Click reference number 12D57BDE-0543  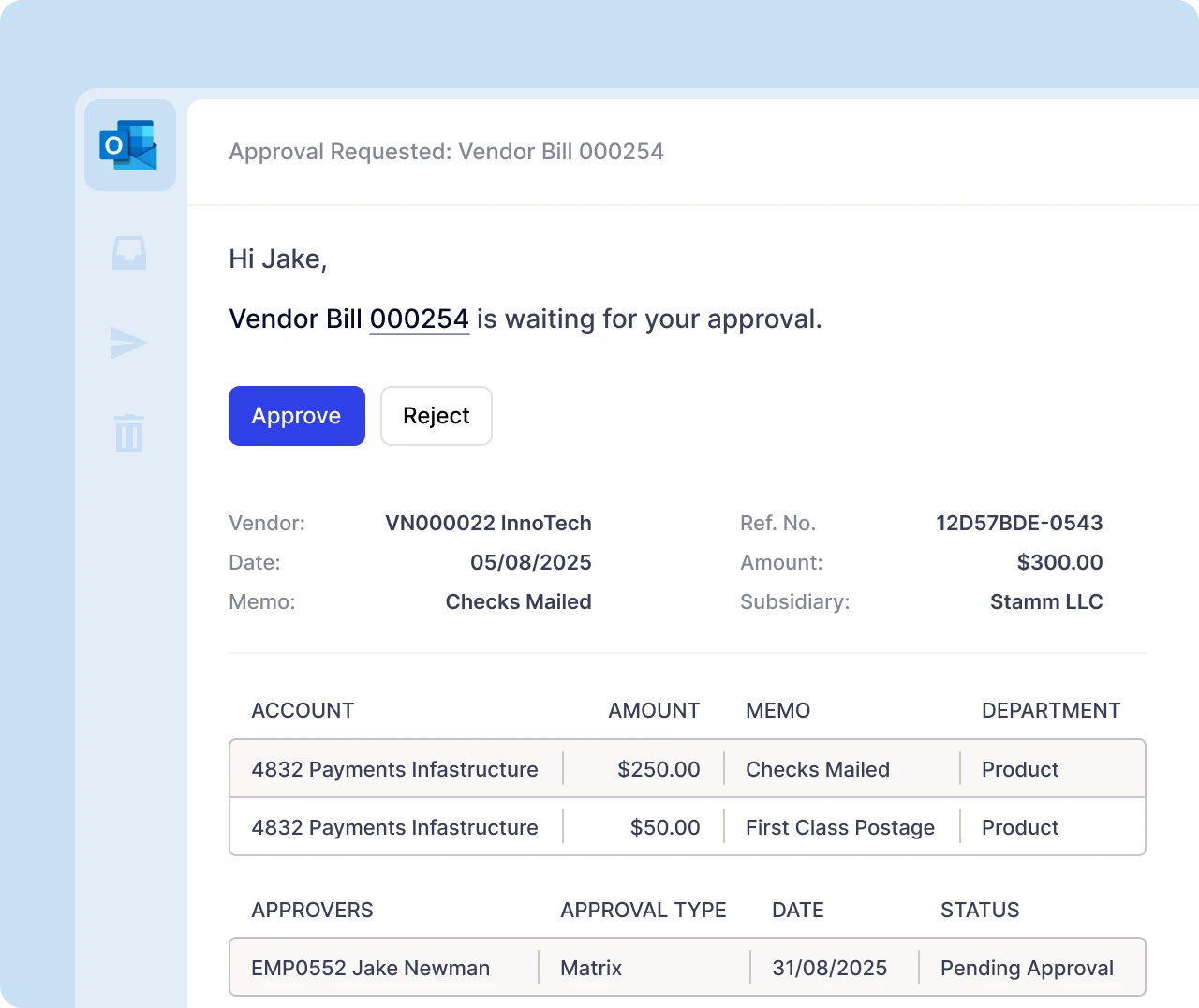click(1018, 523)
